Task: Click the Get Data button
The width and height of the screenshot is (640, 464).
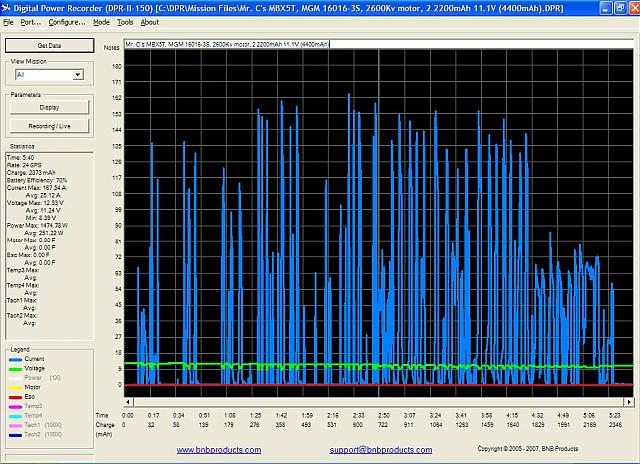Action: pyautogui.click(x=49, y=46)
